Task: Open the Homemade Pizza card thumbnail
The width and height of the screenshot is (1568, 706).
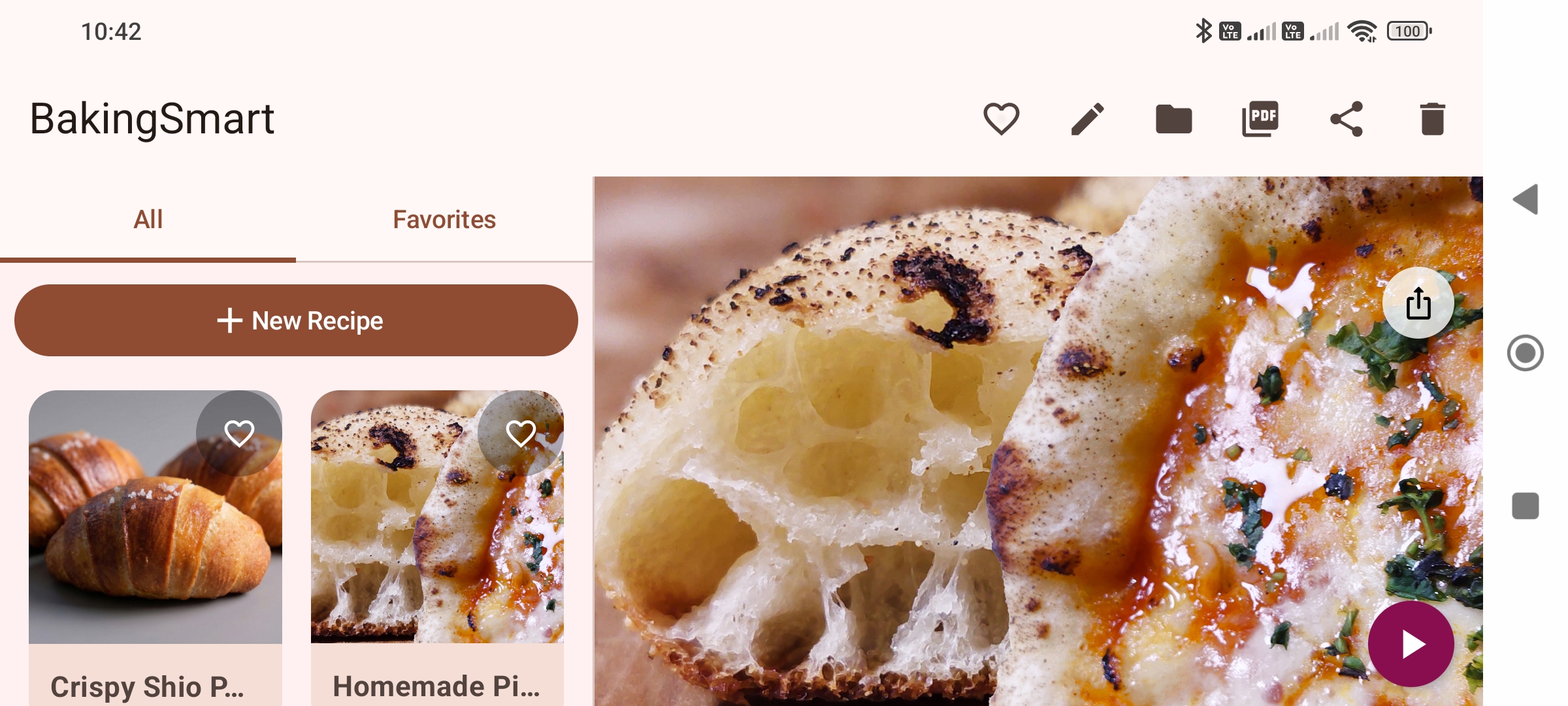Action: (437, 517)
